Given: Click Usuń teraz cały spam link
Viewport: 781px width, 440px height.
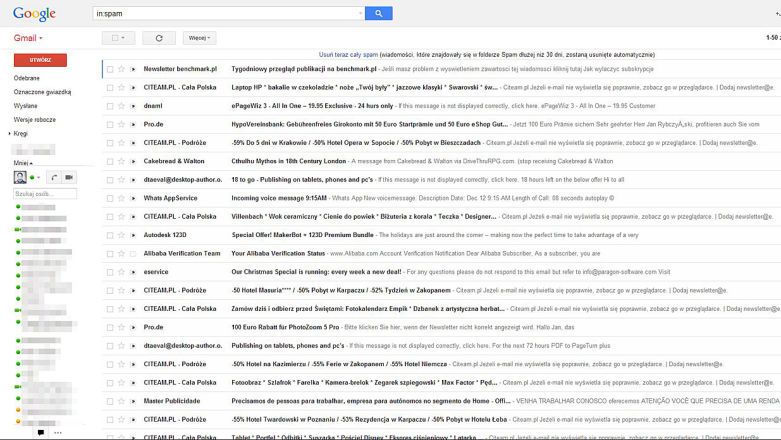Looking at the screenshot, I should coord(348,55).
